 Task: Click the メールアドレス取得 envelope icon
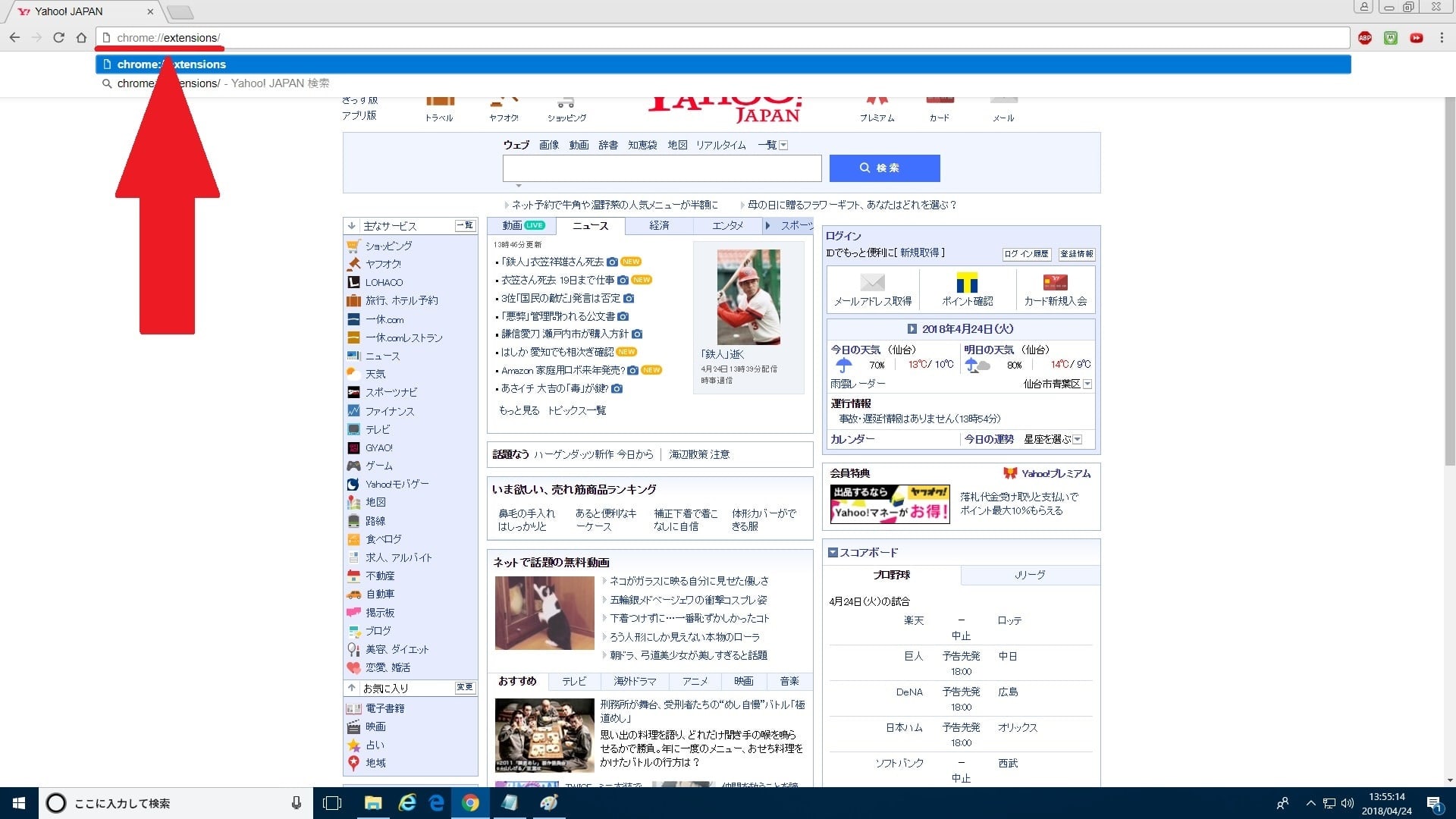click(x=873, y=283)
